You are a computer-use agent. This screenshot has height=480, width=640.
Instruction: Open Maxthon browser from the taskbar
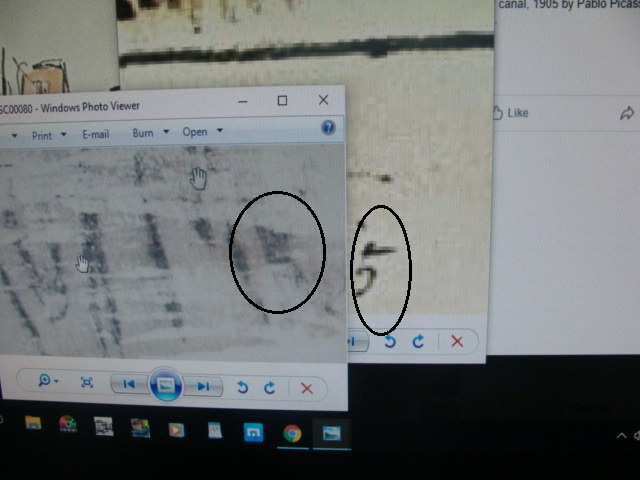[253, 432]
